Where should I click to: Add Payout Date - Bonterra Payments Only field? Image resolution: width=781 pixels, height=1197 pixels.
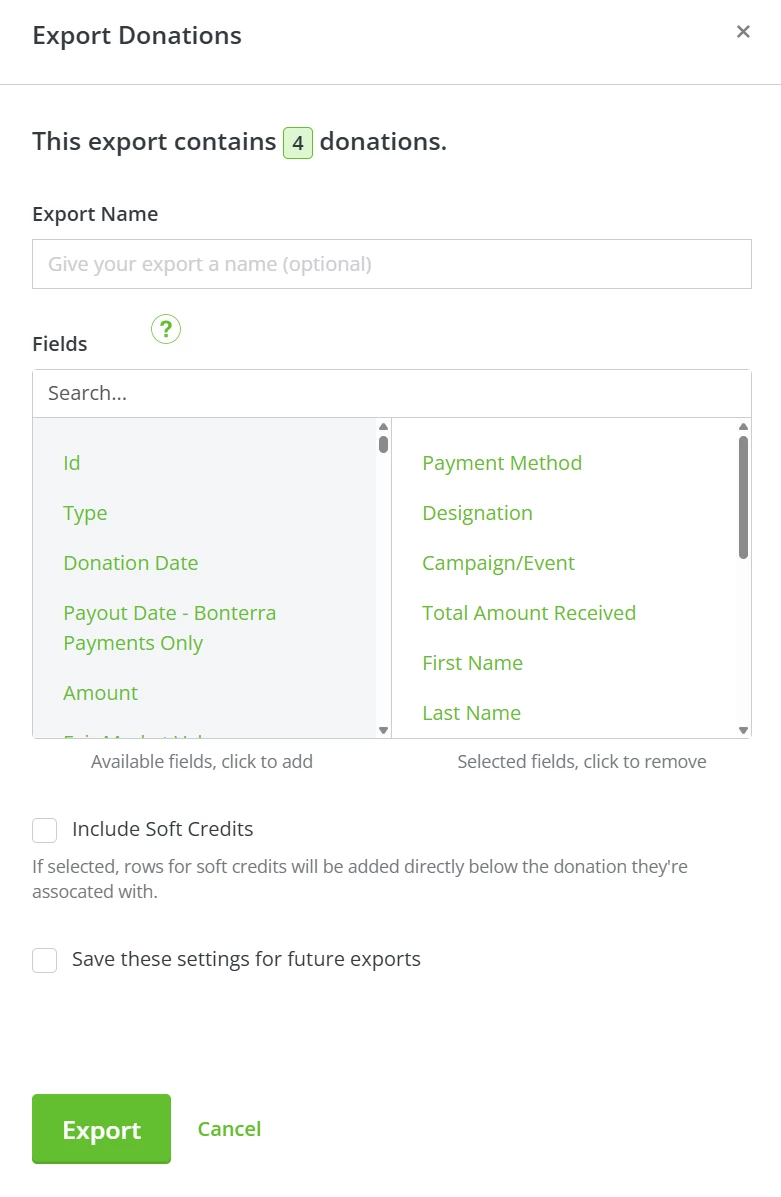[x=169, y=628]
